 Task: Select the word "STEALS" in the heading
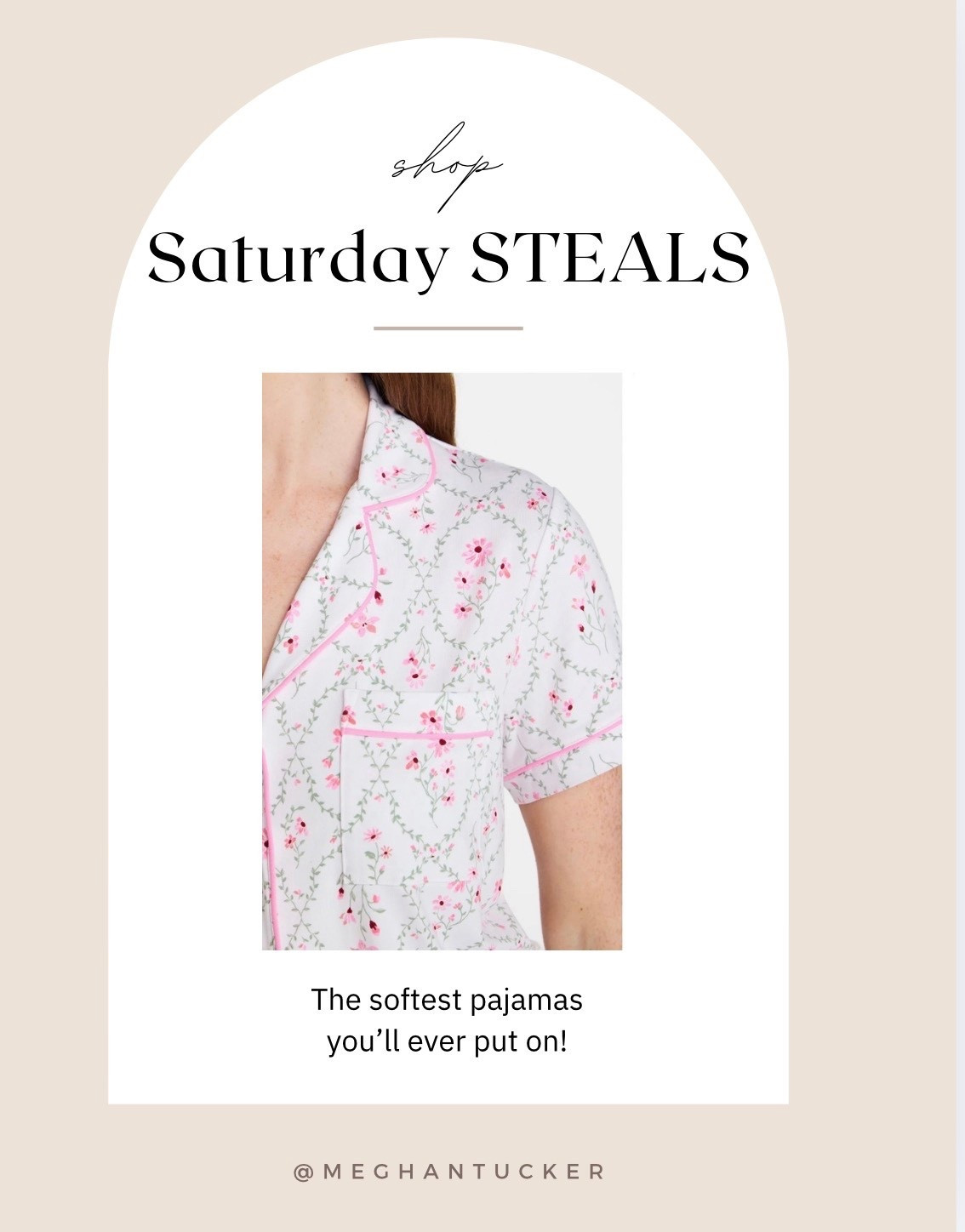point(611,256)
